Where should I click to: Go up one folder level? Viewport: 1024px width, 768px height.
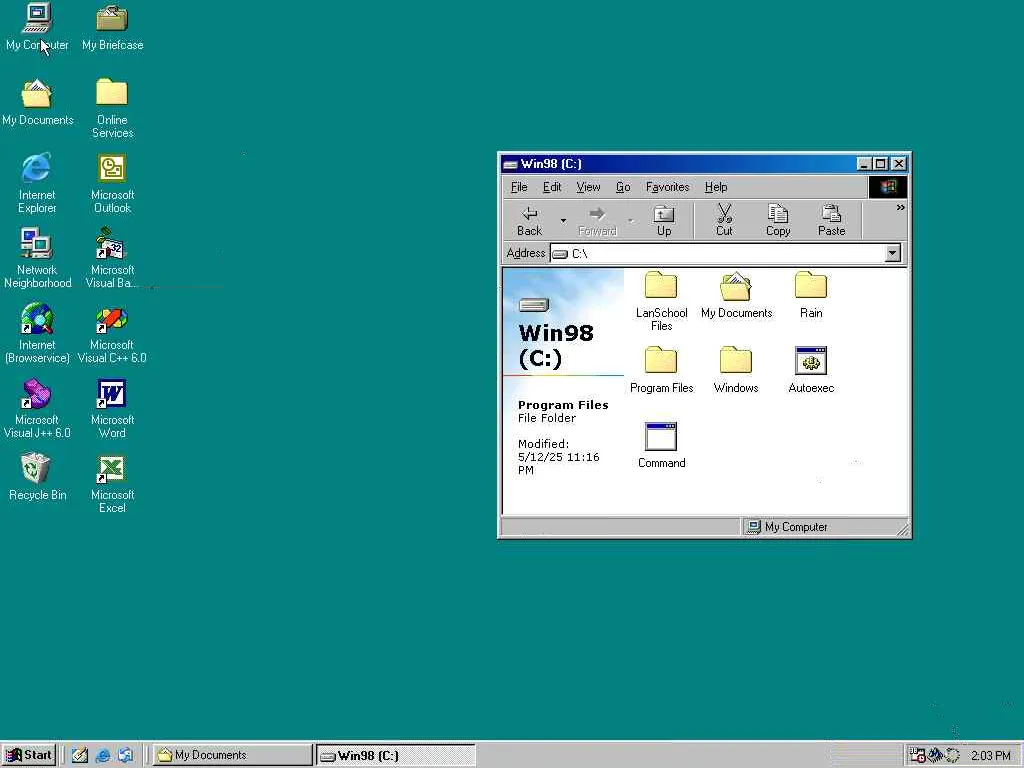(x=664, y=220)
